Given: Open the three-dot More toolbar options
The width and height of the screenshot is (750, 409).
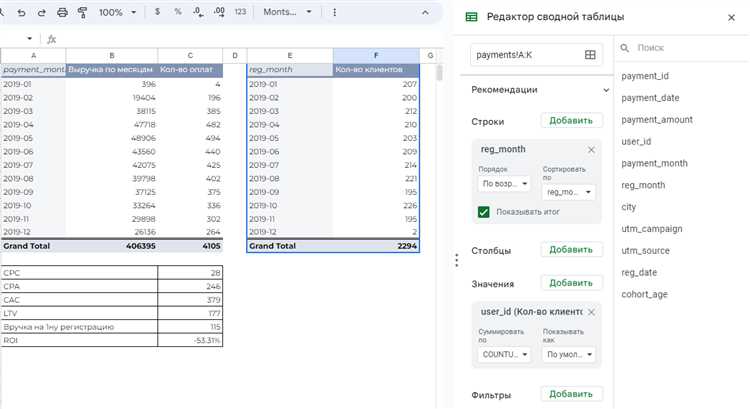Looking at the screenshot, I should [x=334, y=12].
